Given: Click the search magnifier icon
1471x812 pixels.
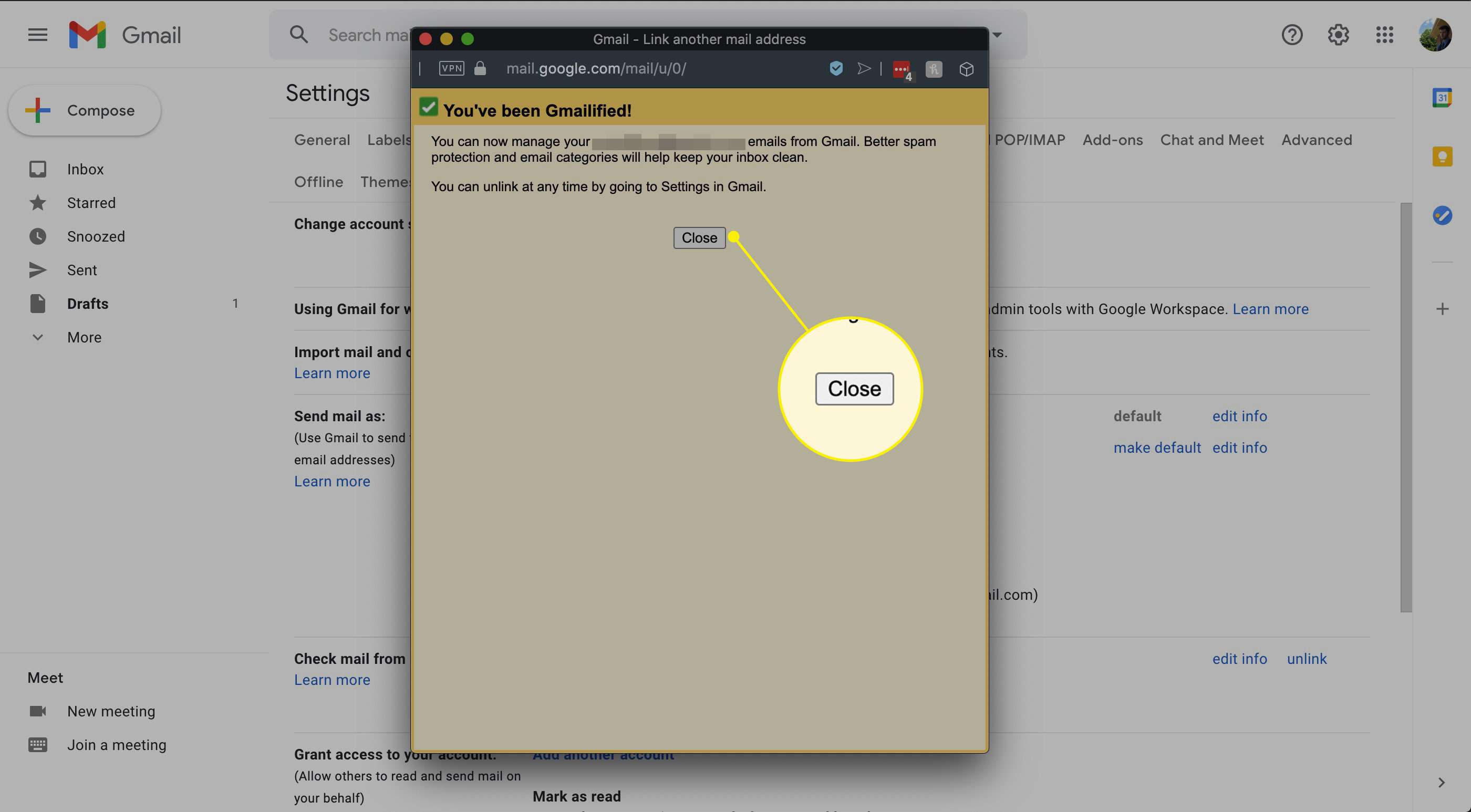Looking at the screenshot, I should [x=298, y=35].
